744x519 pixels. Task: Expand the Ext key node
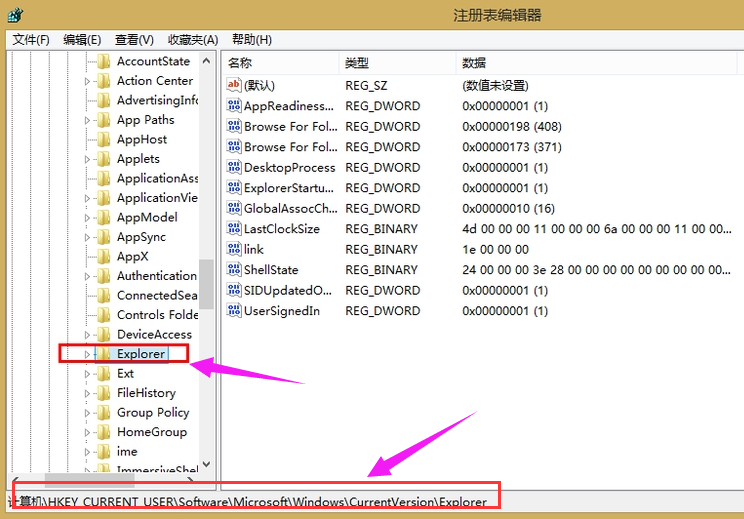point(88,374)
